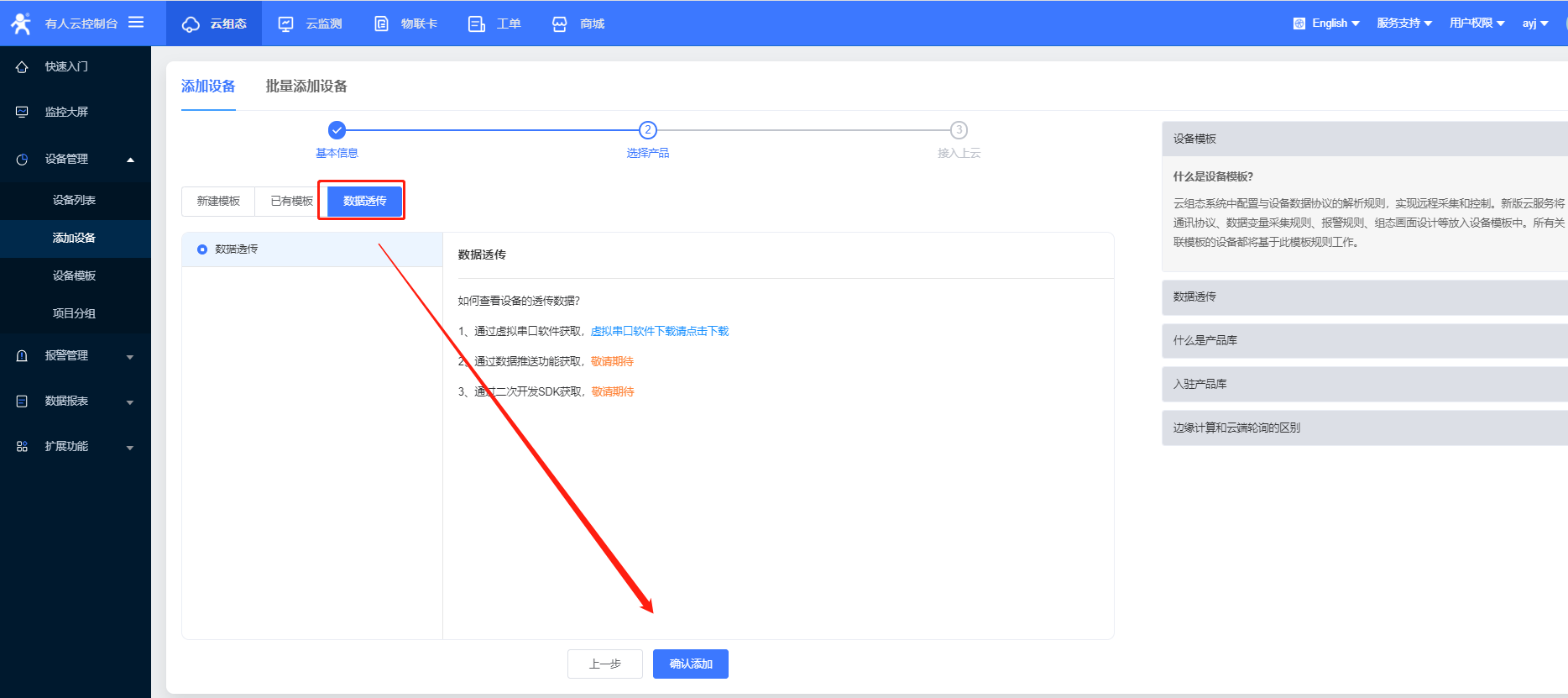Open 设备模板 in the sidebar
Viewport: 1568px width, 698px height.
(74, 276)
